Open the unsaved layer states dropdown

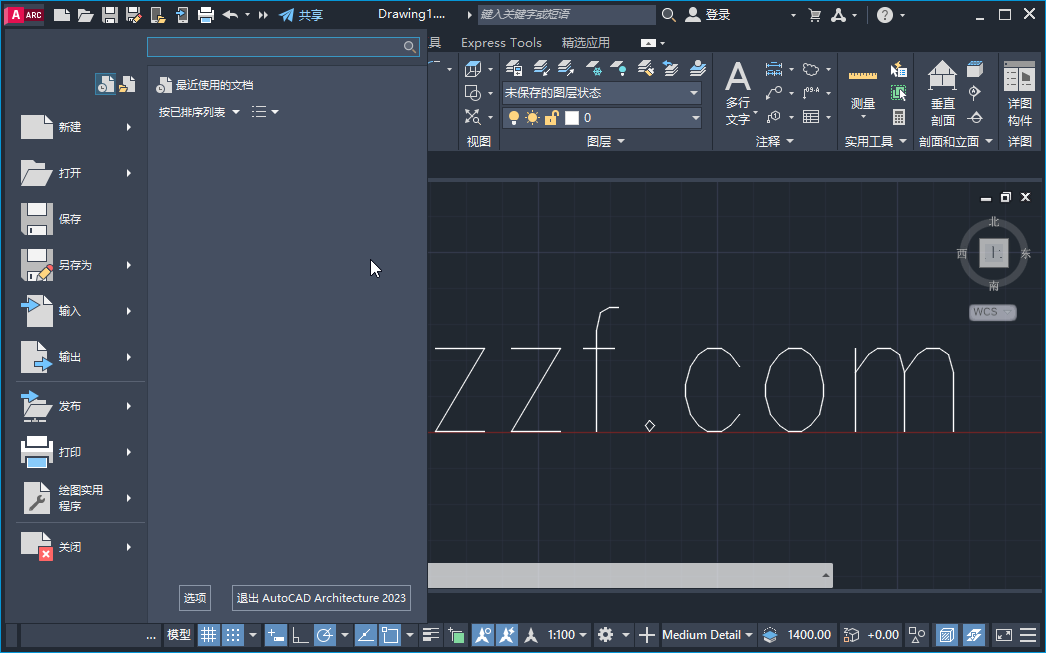[694, 93]
